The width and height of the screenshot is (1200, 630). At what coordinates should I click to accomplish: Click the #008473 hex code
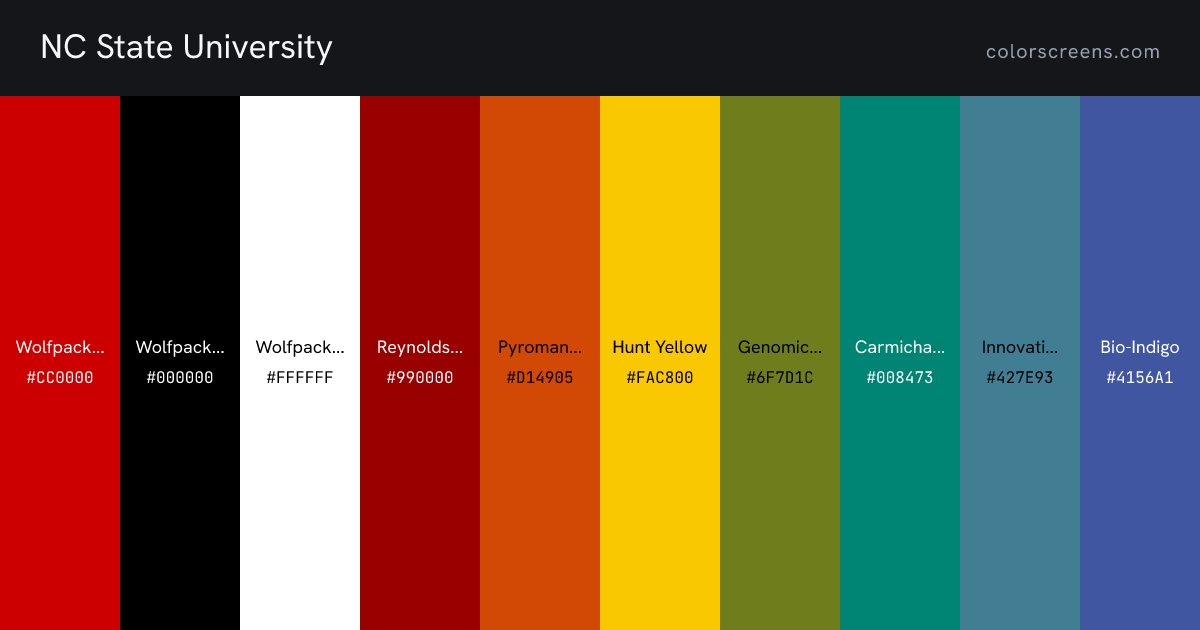tap(900, 378)
